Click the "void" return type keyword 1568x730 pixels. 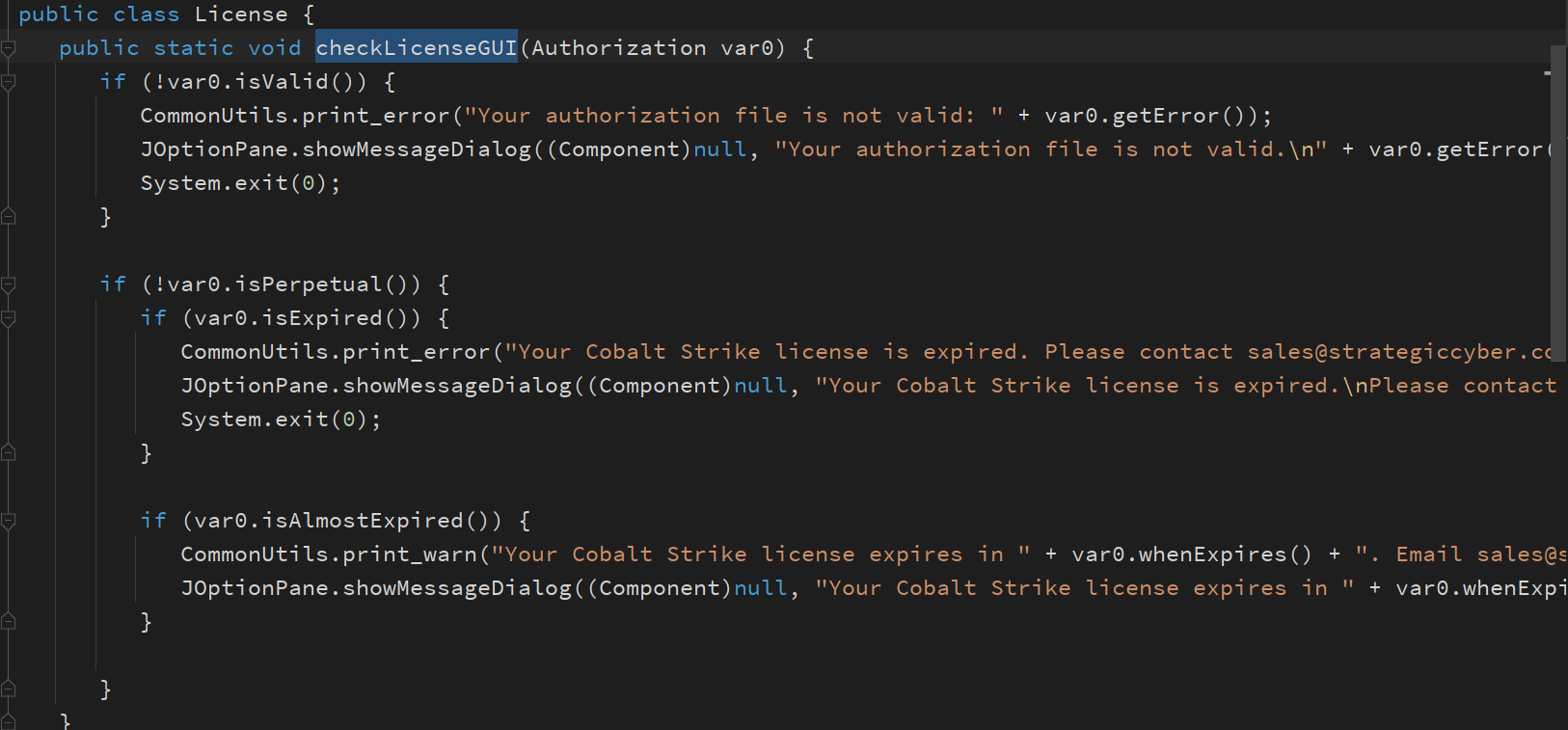click(275, 48)
